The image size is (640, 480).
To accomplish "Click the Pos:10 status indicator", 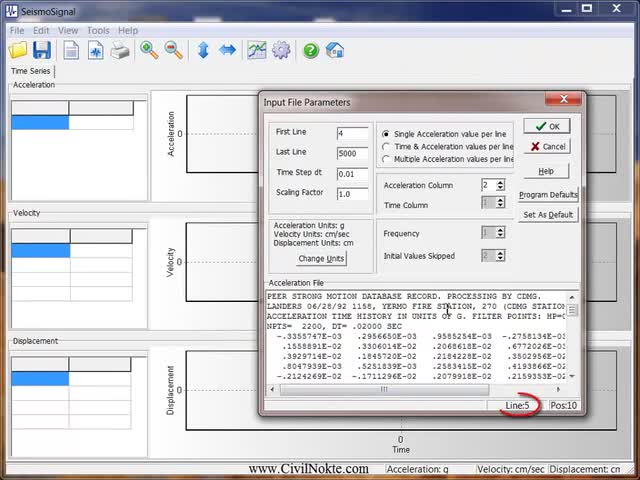I will click(x=563, y=405).
